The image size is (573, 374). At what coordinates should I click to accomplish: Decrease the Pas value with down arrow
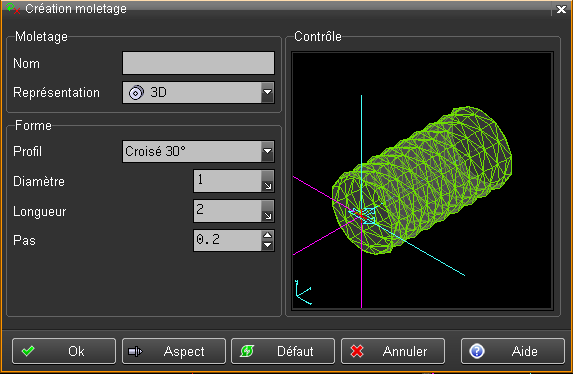[x=268, y=245]
